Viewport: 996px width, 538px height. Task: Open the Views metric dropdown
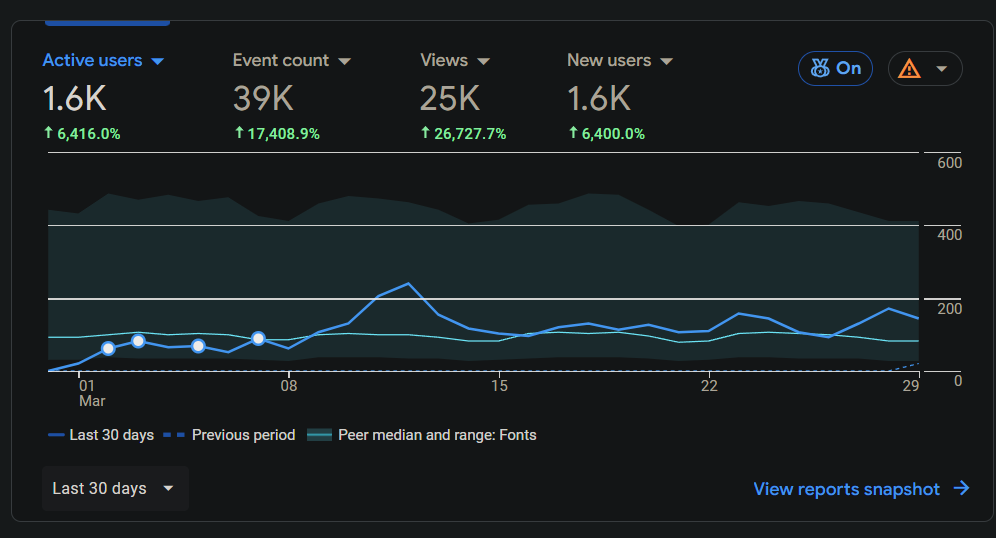(455, 60)
